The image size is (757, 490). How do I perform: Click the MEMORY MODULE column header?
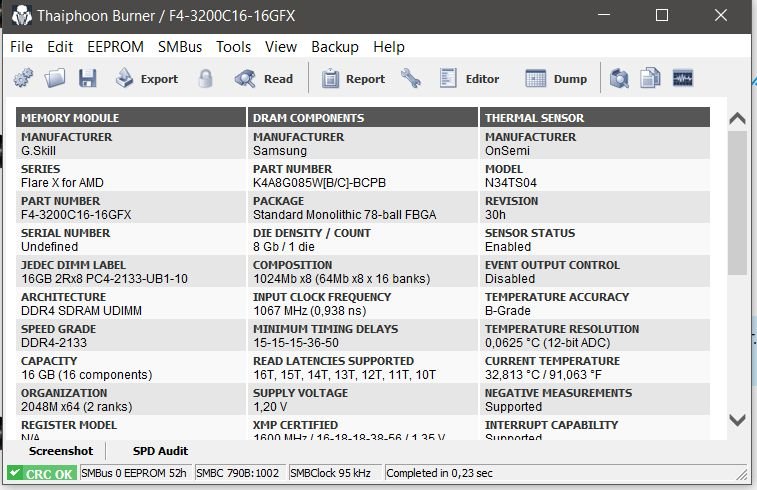pos(131,117)
